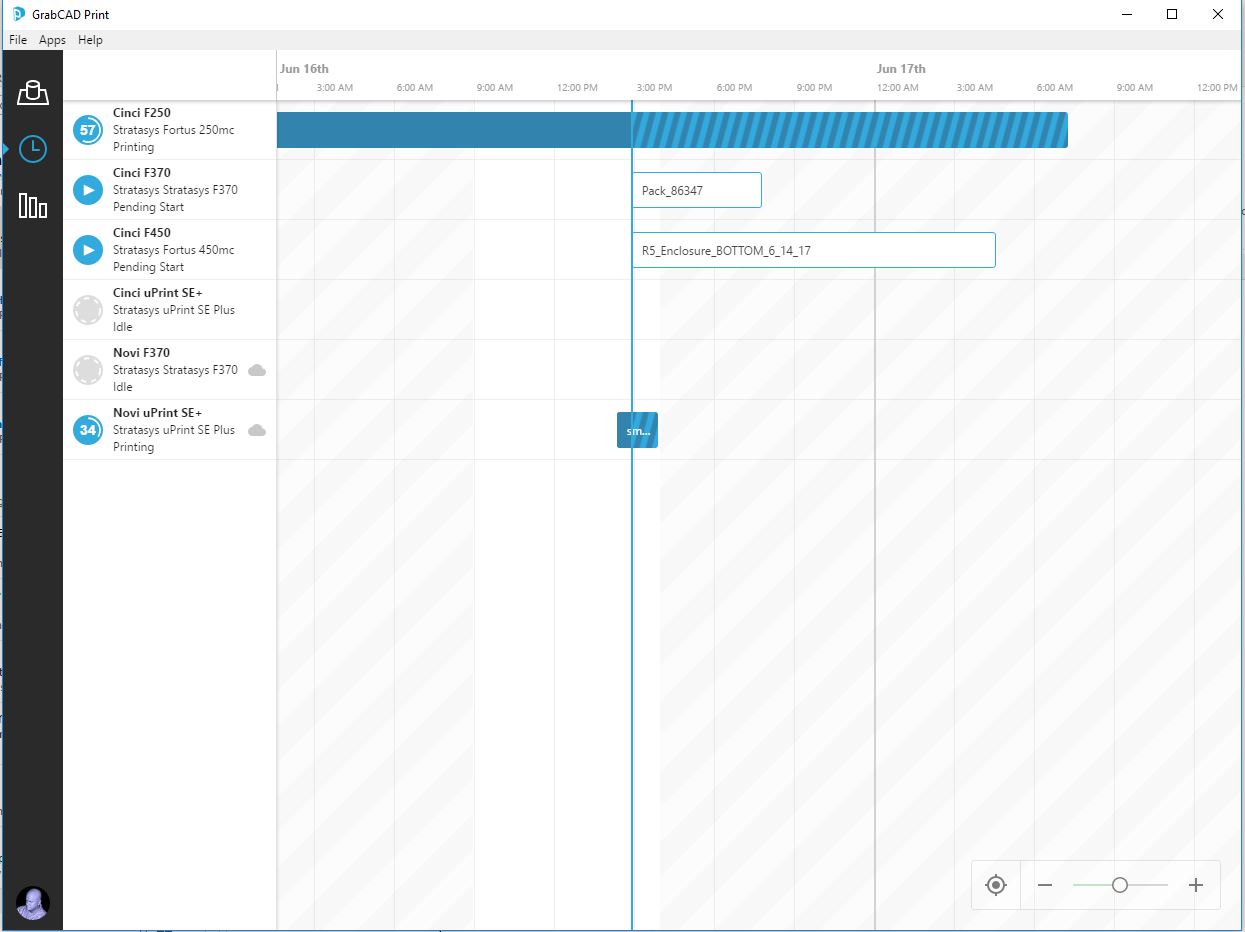The image size is (1245, 932).
Task: Start the Cinci F370 pending job play button
Action: (88, 190)
